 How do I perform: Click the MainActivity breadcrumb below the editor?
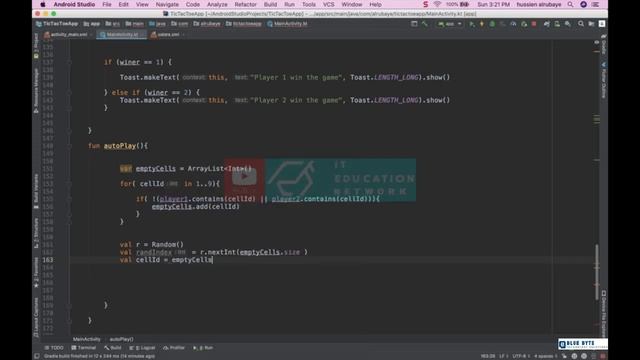[87, 339]
